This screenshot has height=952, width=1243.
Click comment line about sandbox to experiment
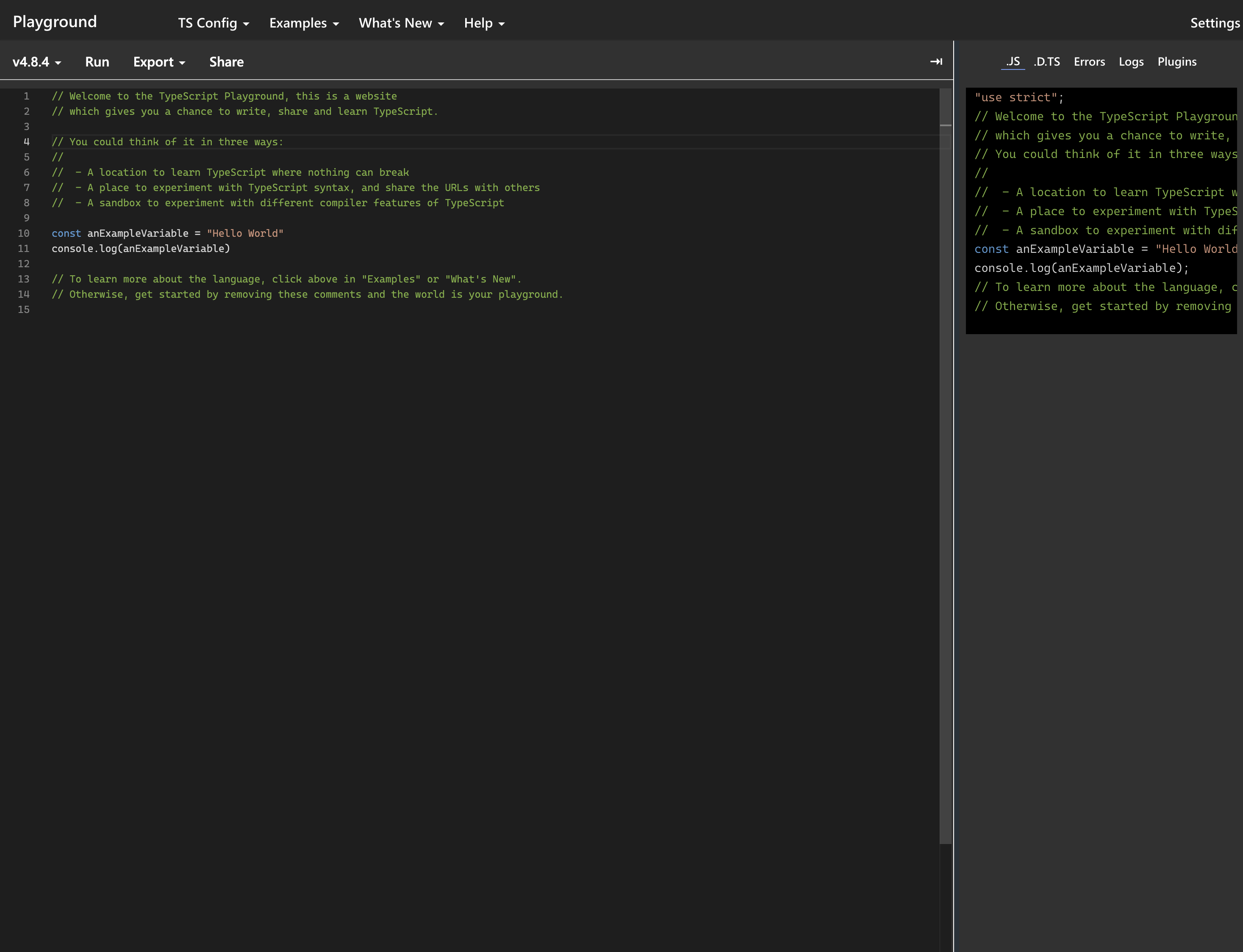tap(278, 203)
